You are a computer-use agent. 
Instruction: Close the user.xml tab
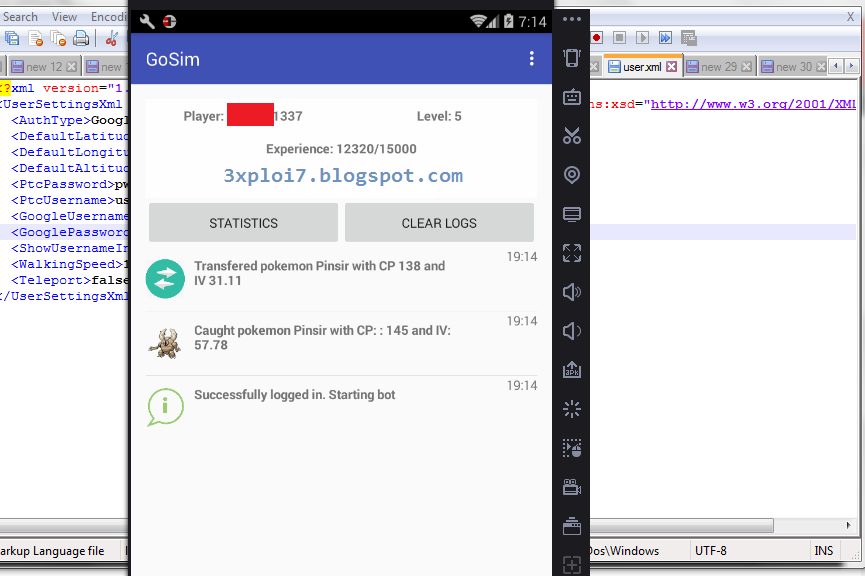(x=671, y=67)
